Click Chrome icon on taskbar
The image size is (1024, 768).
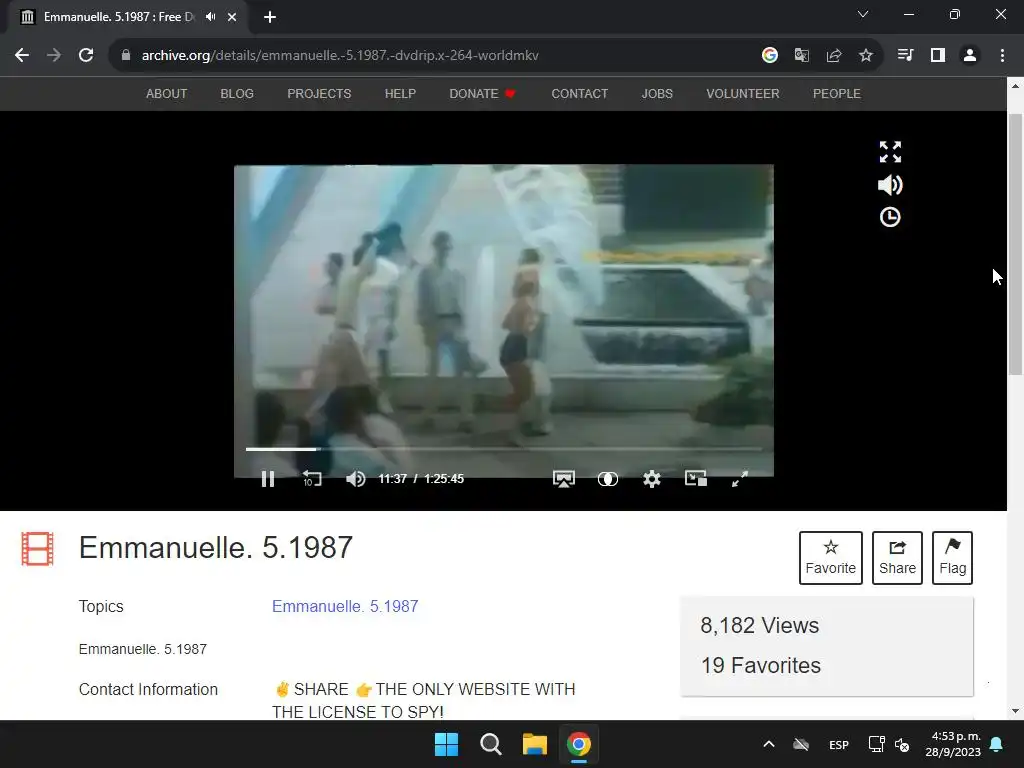pos(579,744)
